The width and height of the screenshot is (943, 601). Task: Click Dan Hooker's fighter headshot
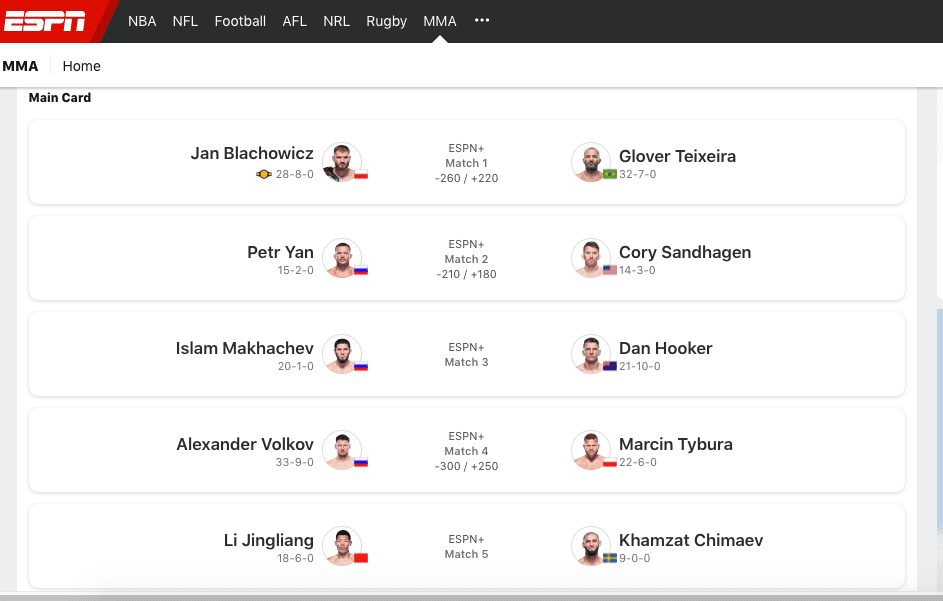point(591,353)
